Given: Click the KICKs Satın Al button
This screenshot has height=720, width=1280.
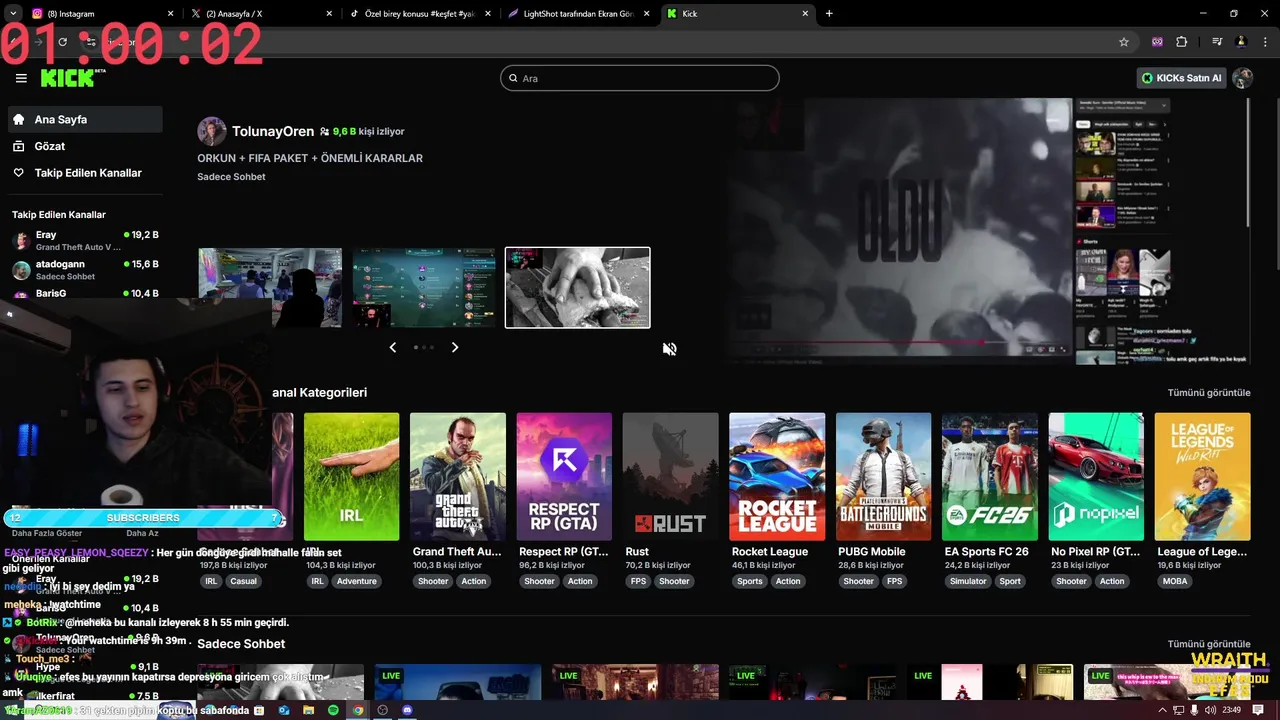Looking at the screenshot, I should tap(1182, 78).
